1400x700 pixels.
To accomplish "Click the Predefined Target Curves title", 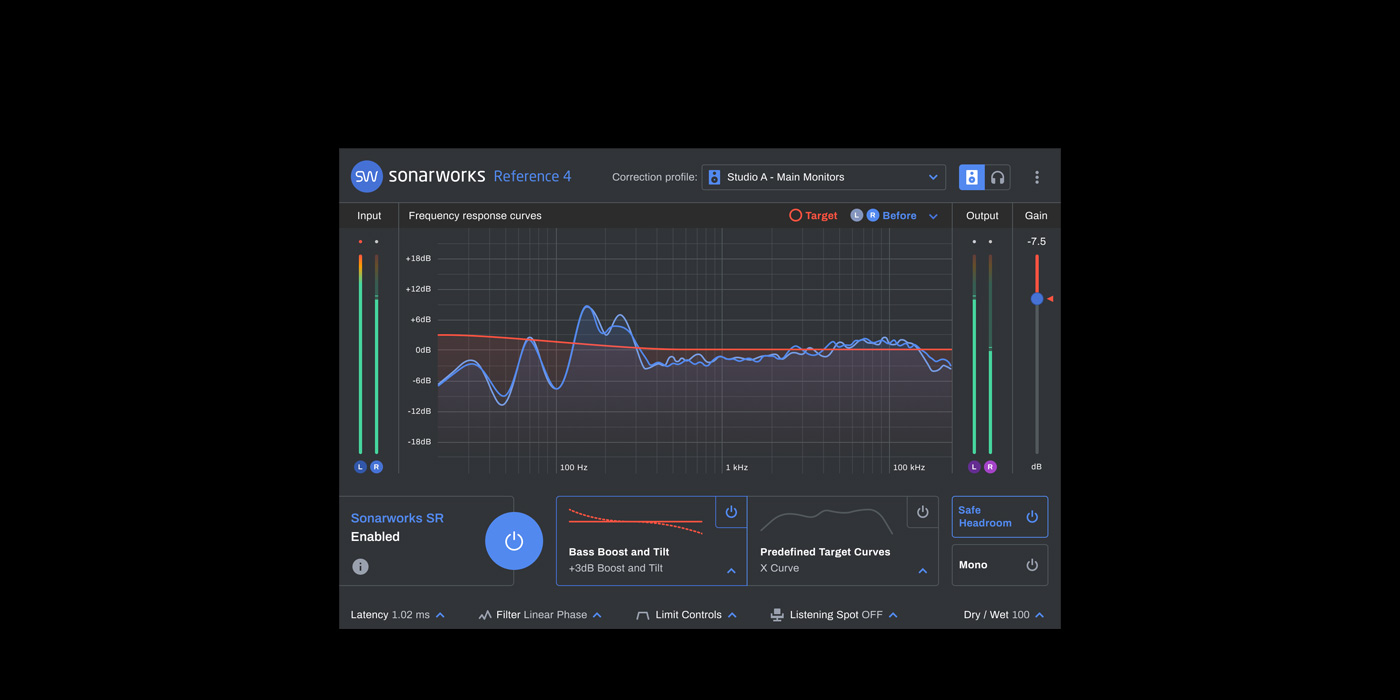I will coord(825,552).
